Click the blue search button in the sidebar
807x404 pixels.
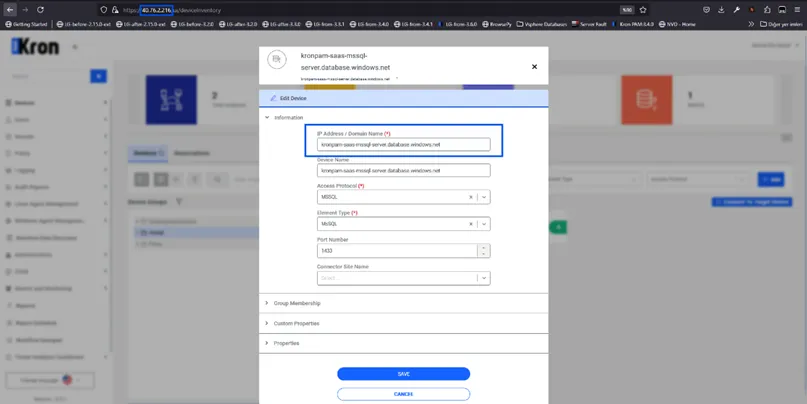(x=98, y=76)
